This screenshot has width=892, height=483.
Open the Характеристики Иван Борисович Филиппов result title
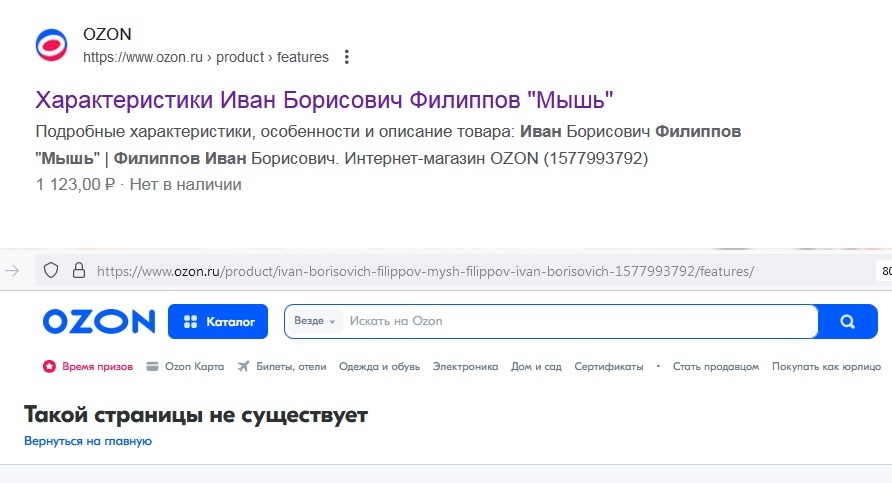tap(324, 100)
